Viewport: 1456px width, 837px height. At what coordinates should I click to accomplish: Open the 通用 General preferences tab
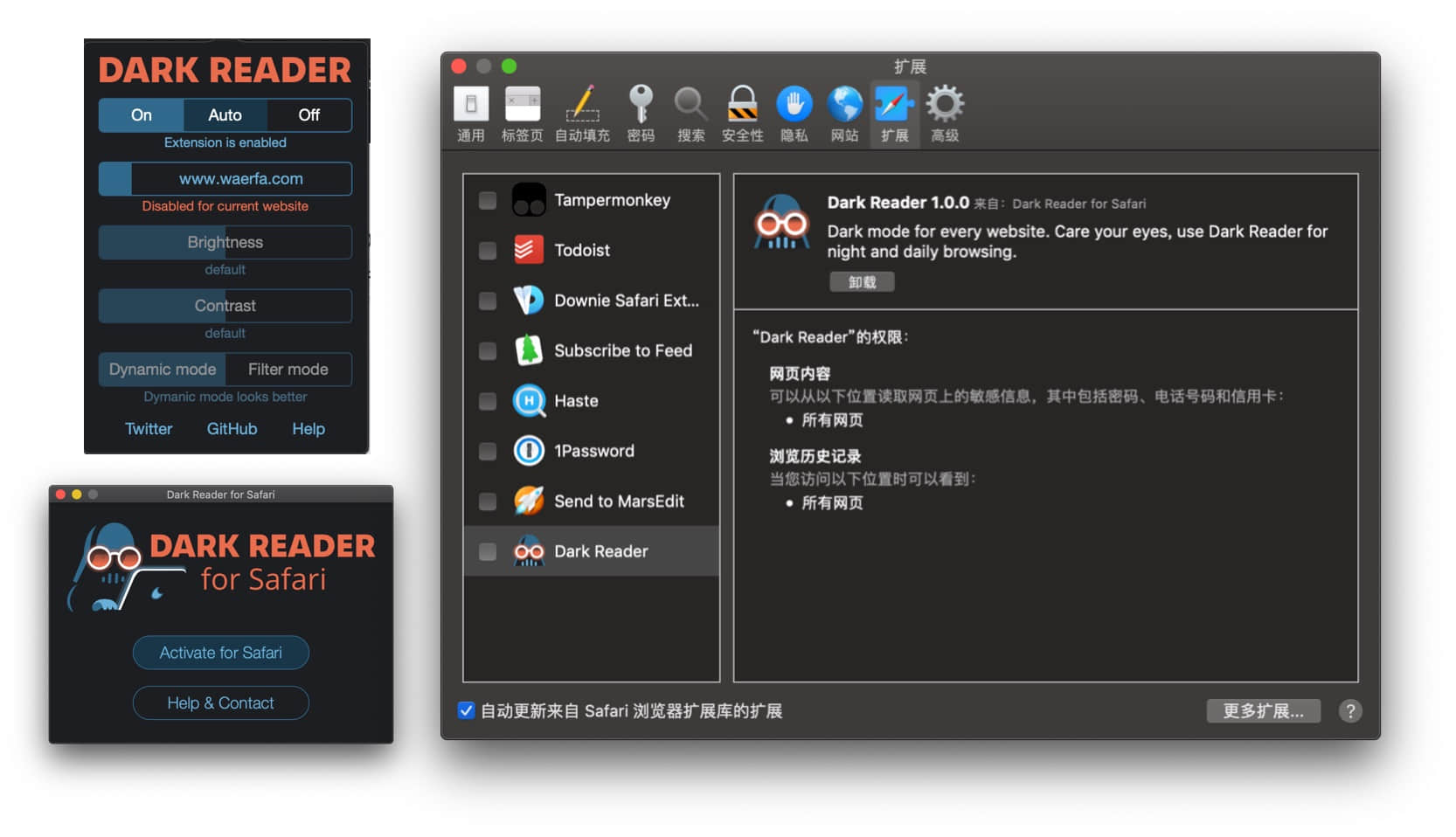click(471, 114)
